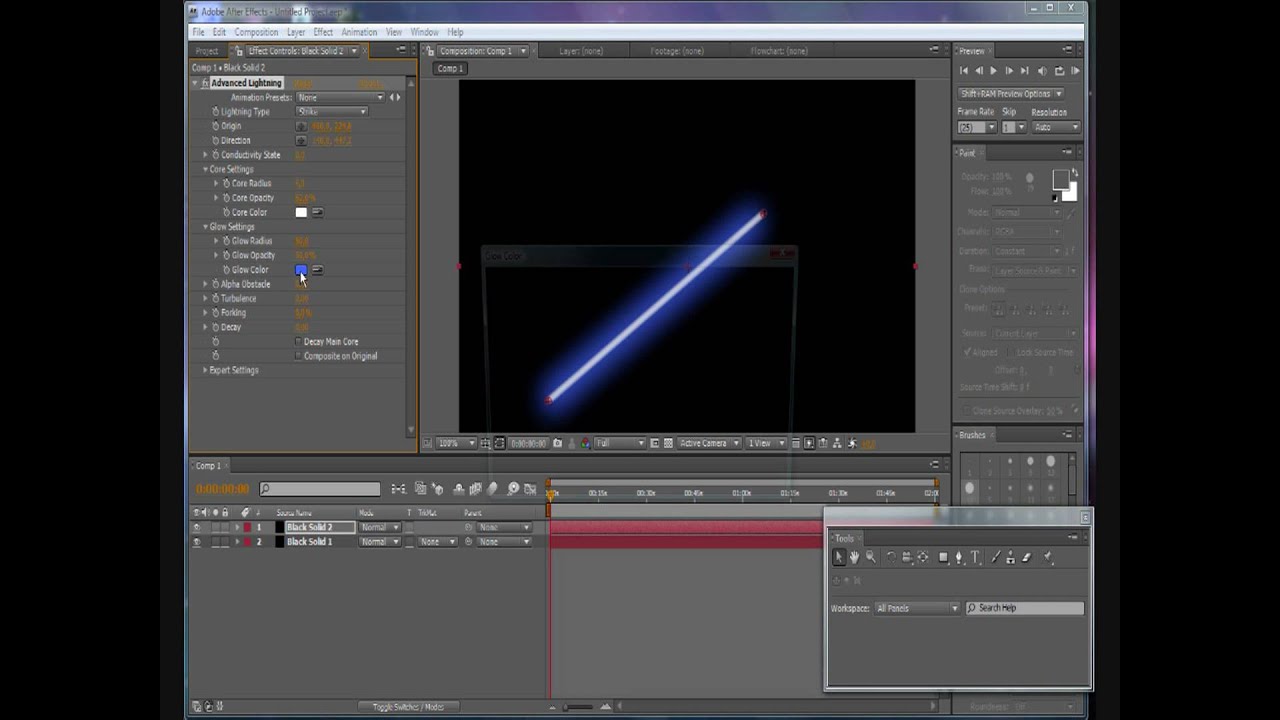This screenshot has height=720, width=1280.
Task: Select the Pan Behind anchor point tool
Action: 923,557
